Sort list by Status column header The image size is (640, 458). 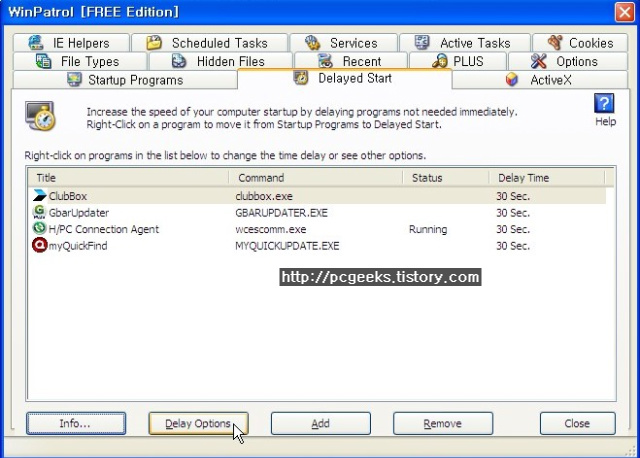(x=446, y=178)
